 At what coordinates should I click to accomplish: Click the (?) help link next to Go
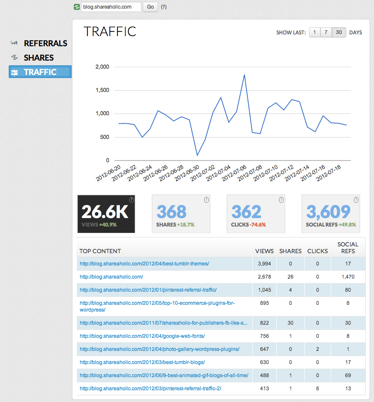click(x=164, y=7)
